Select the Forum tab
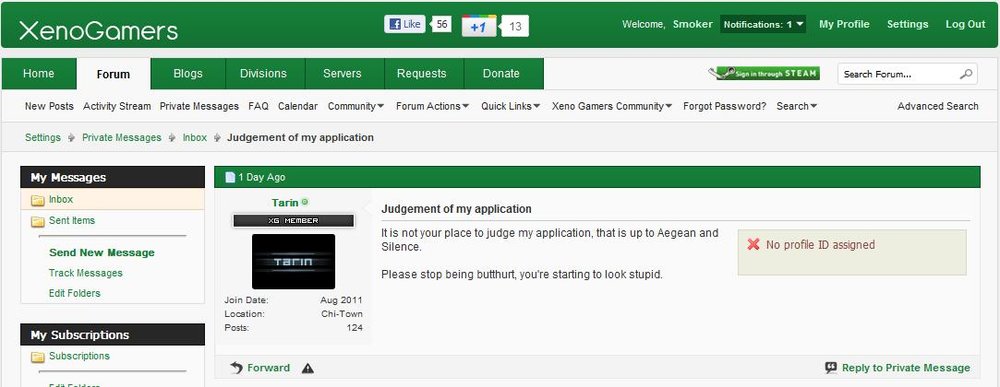The image size is (1000, 387). [114, 74]
